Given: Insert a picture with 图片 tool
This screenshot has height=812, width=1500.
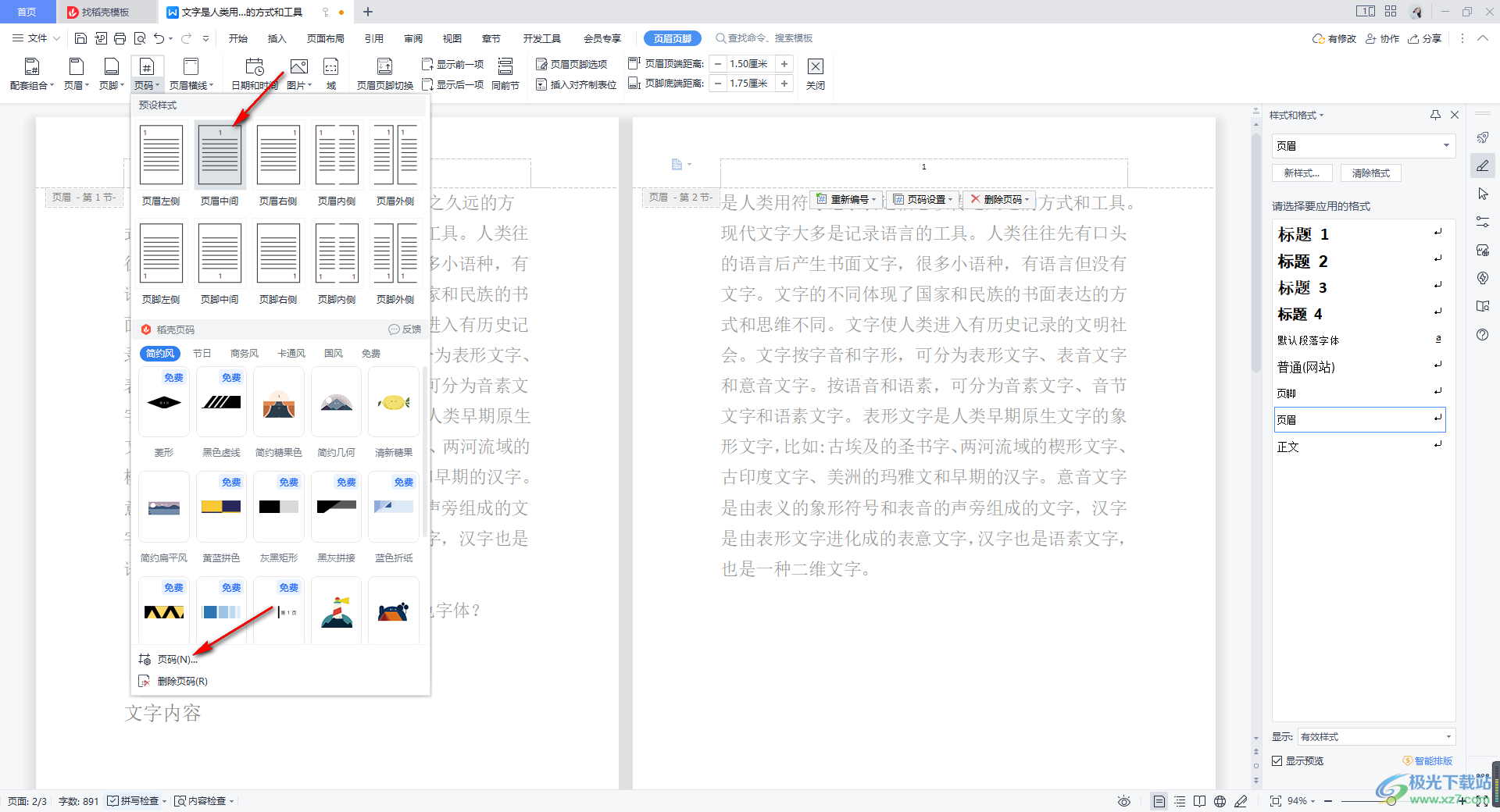Looking at the screenshot, I should point(299,74).
